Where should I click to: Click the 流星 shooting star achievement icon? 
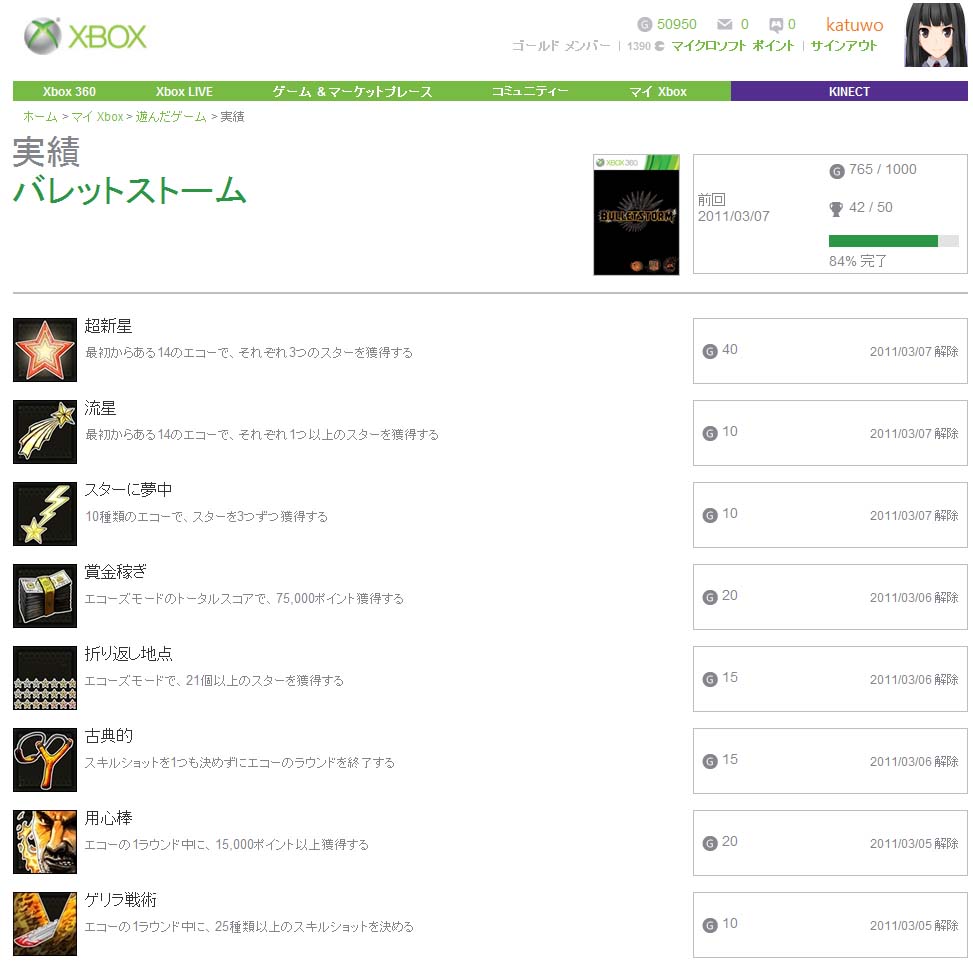45,432
